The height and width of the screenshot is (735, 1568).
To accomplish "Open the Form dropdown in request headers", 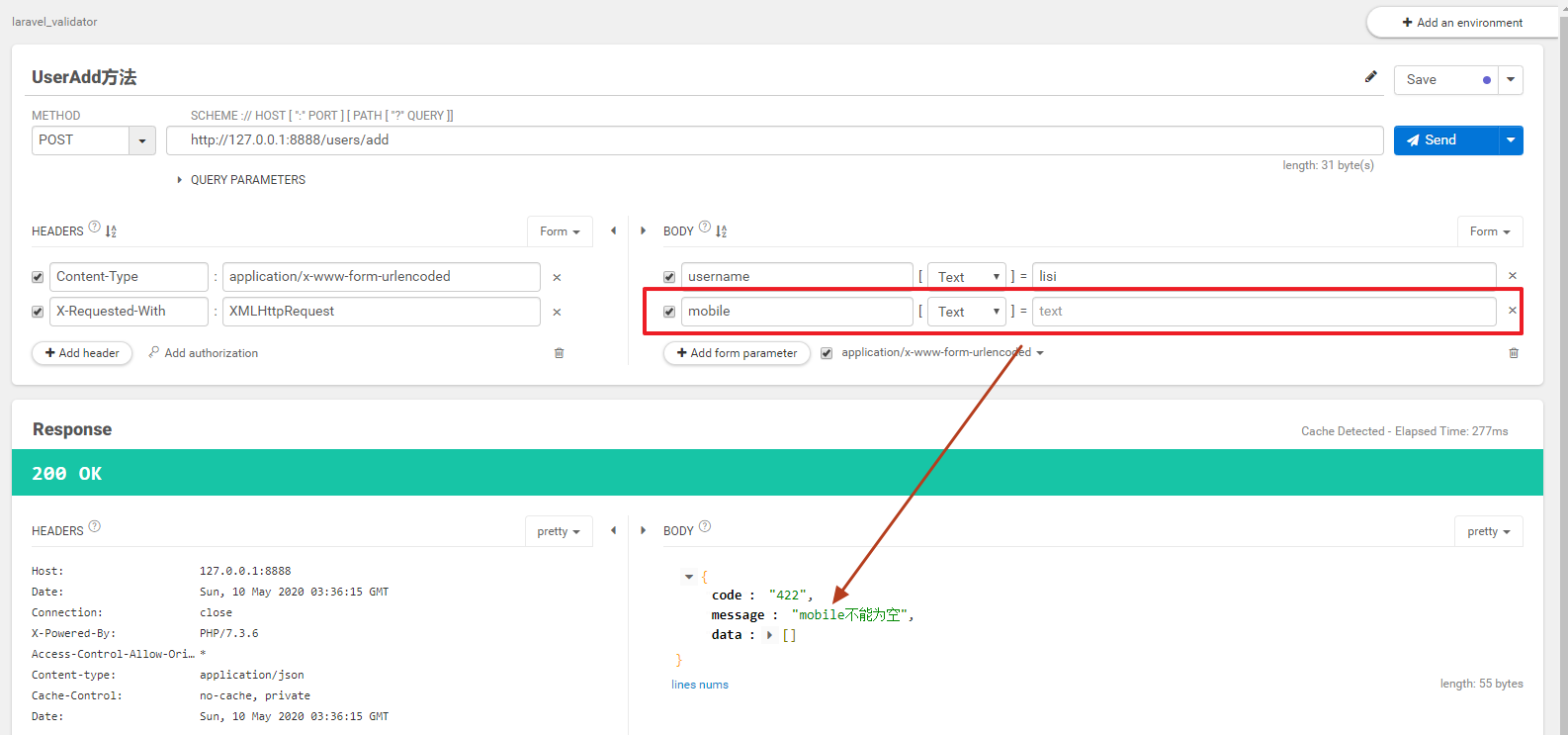I will (x=560, y=231).
